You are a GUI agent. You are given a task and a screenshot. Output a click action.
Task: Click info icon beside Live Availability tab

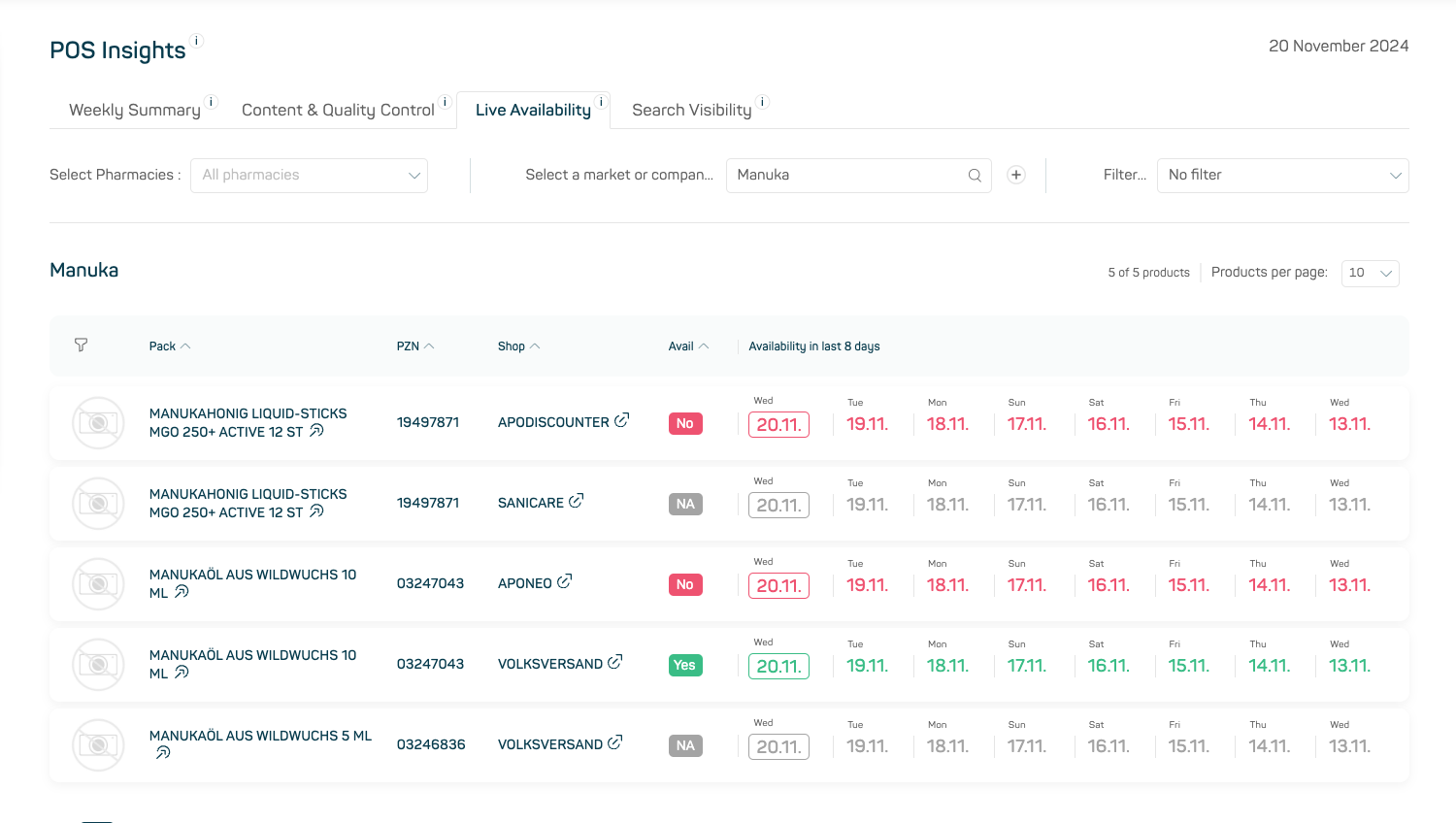coord(602,102)
